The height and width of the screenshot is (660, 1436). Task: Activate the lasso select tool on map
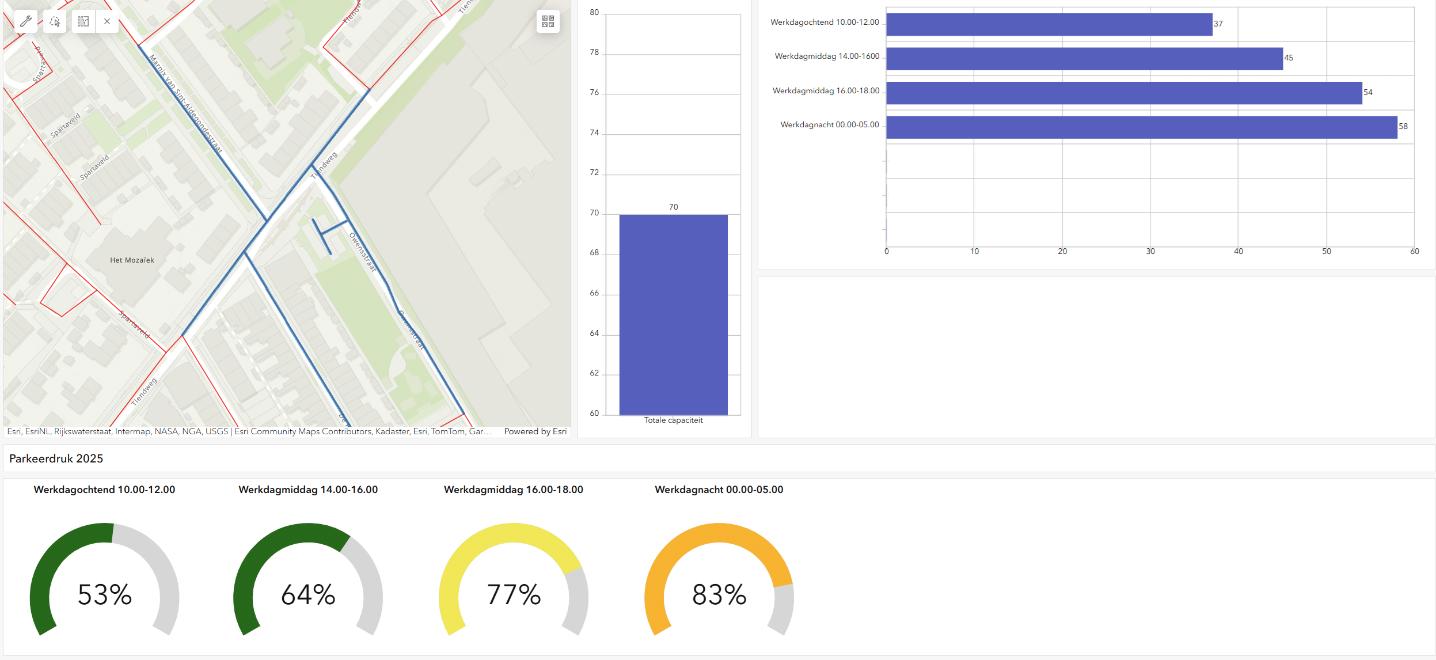[x=55, y=21]
